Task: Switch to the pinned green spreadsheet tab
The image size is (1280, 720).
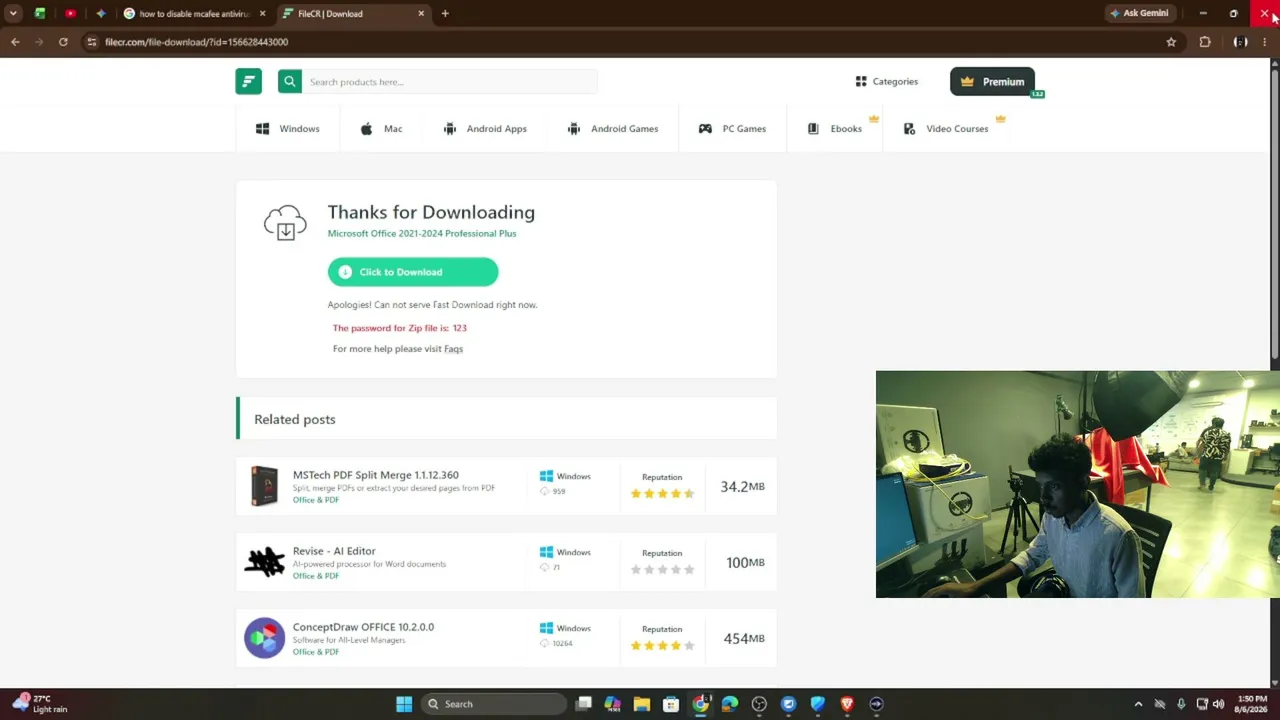Action: 40,14
